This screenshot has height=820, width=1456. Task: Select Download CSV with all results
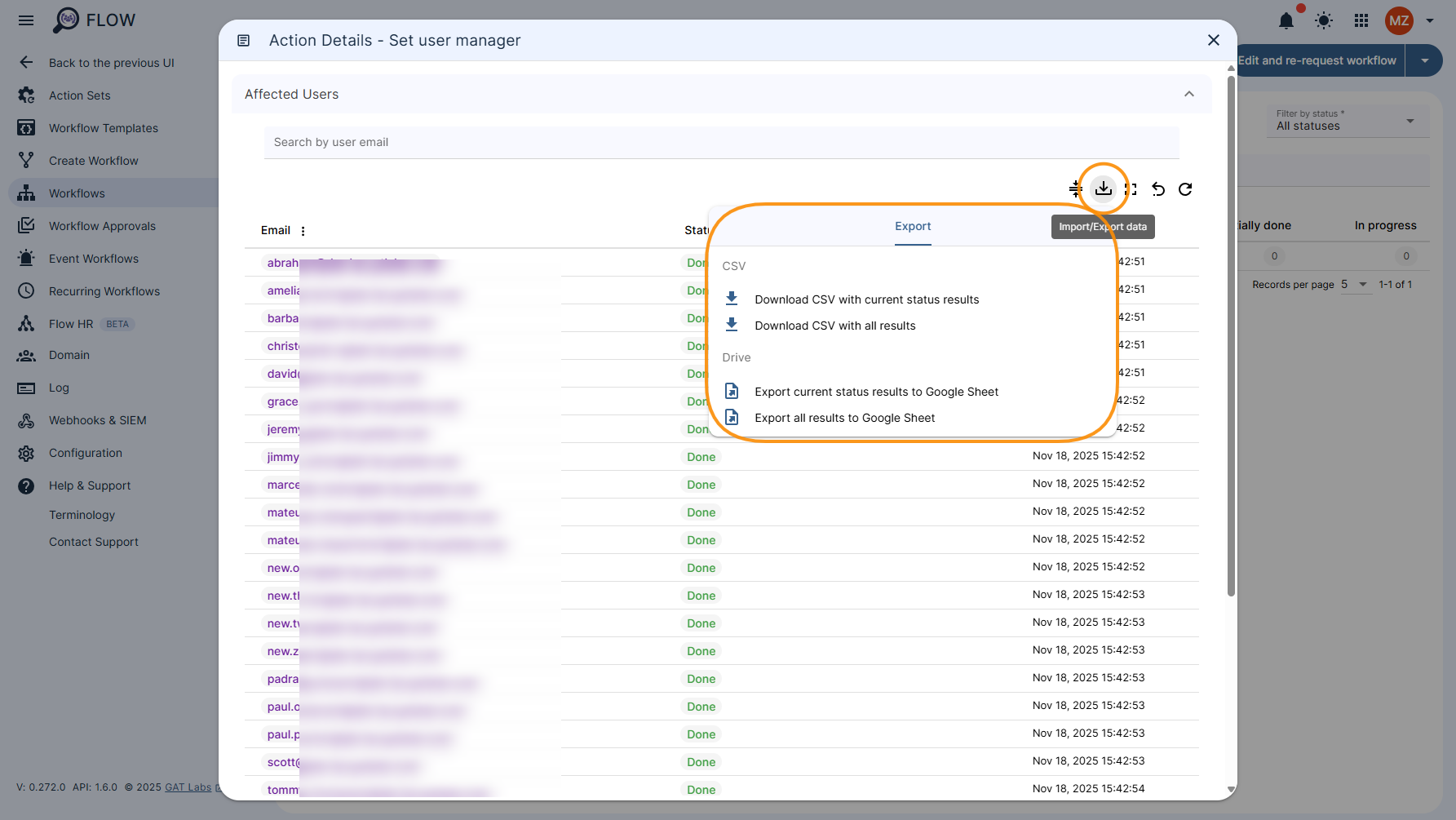834,326
